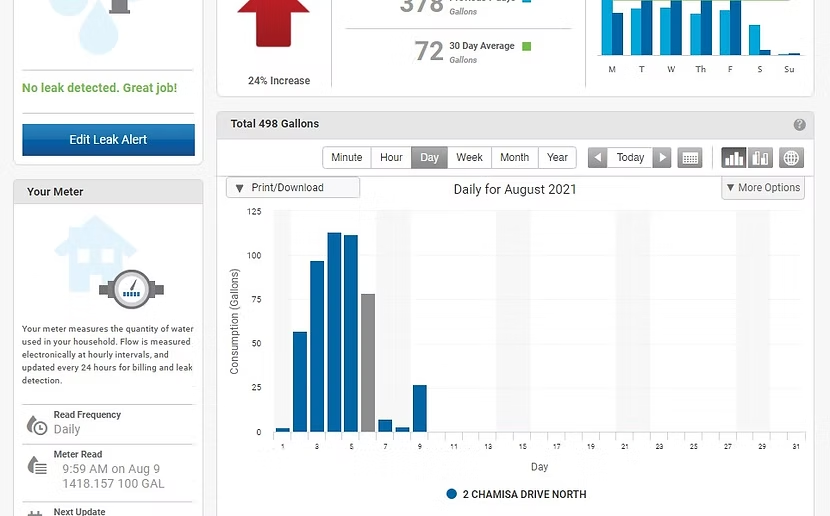Click the bar for day 5
Screen dimensions: 830x516
tap(351, 333)
